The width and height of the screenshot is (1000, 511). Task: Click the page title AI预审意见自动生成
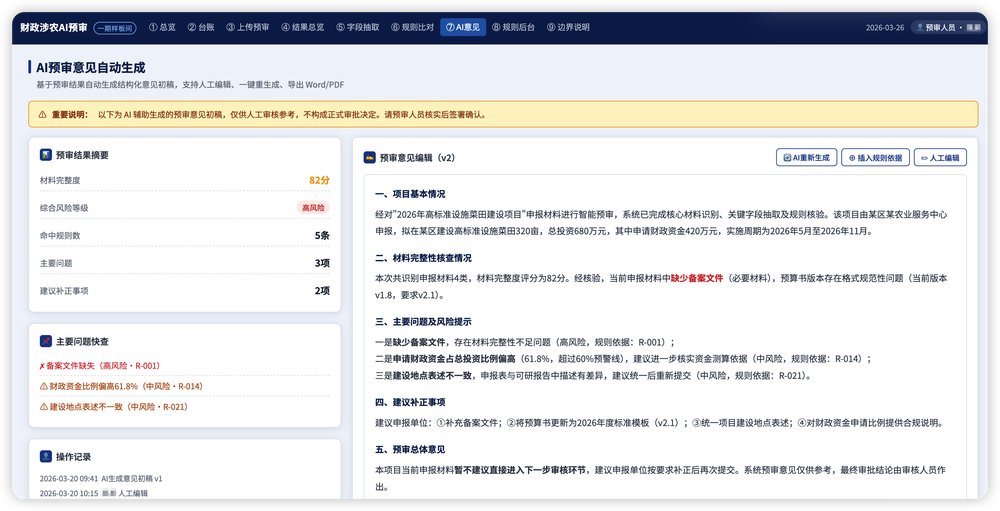91,68
